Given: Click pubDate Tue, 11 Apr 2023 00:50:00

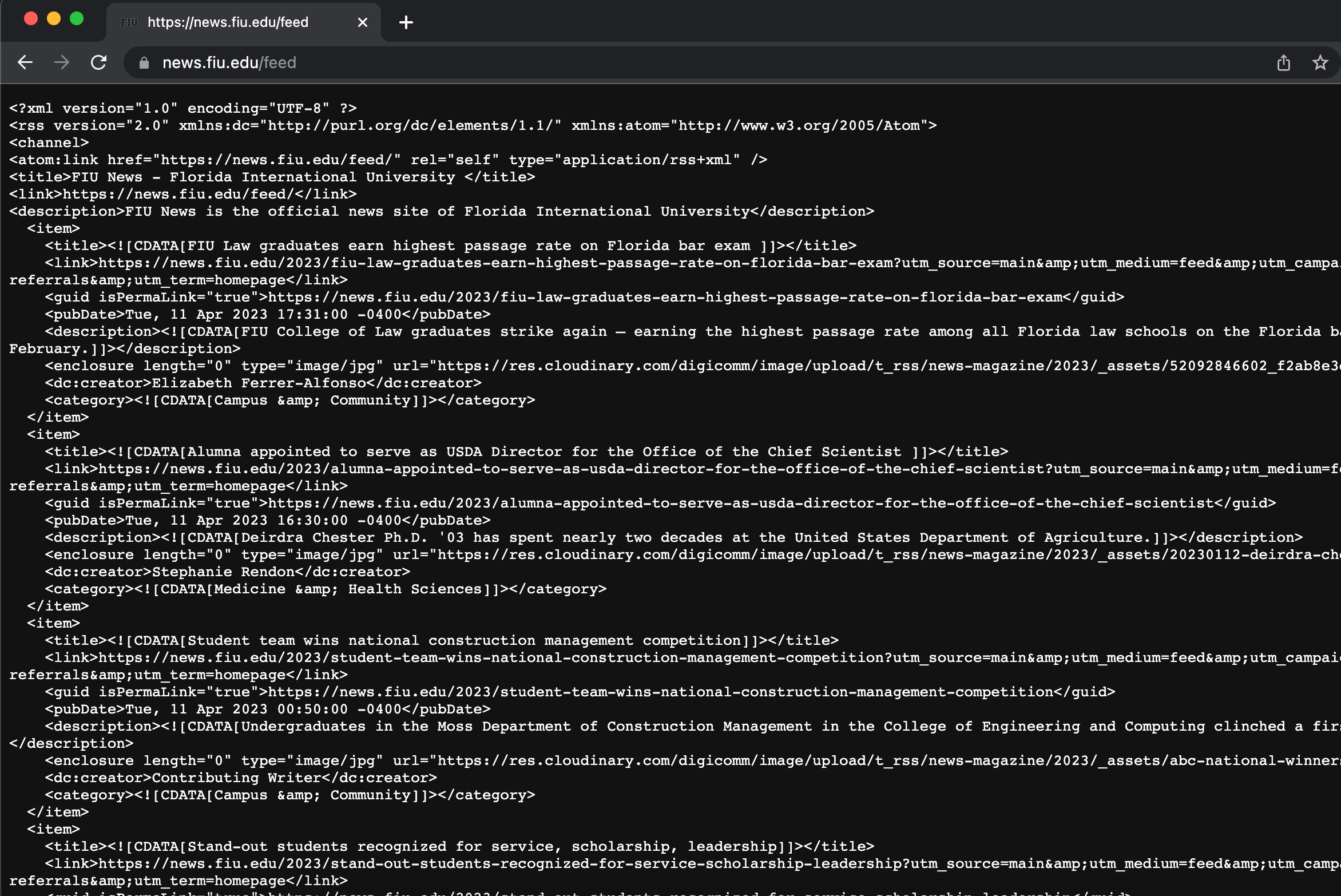Looking at the screenshot, I should point(268,709).
